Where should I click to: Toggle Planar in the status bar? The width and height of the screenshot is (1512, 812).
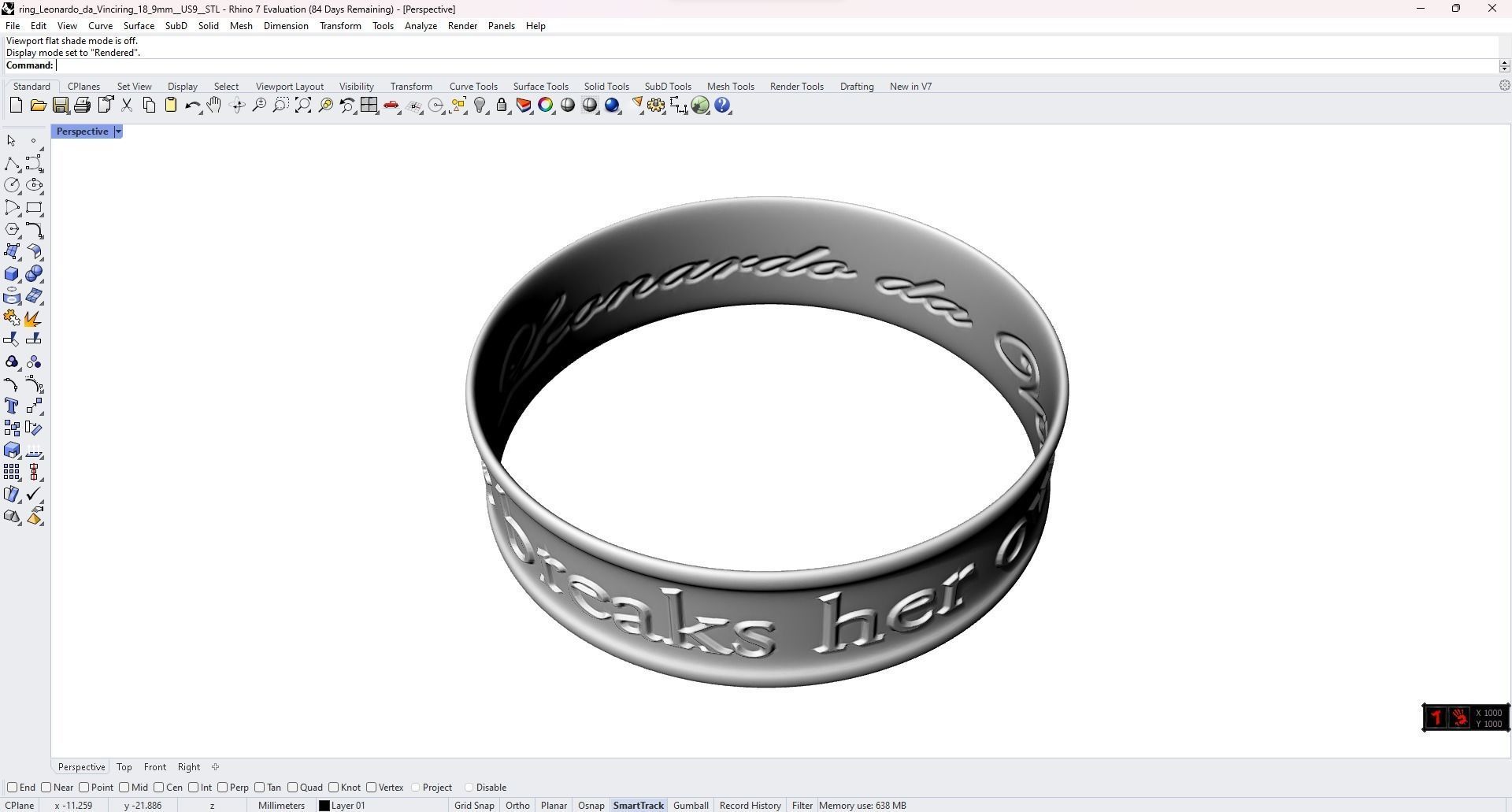[x=554, y=806]
